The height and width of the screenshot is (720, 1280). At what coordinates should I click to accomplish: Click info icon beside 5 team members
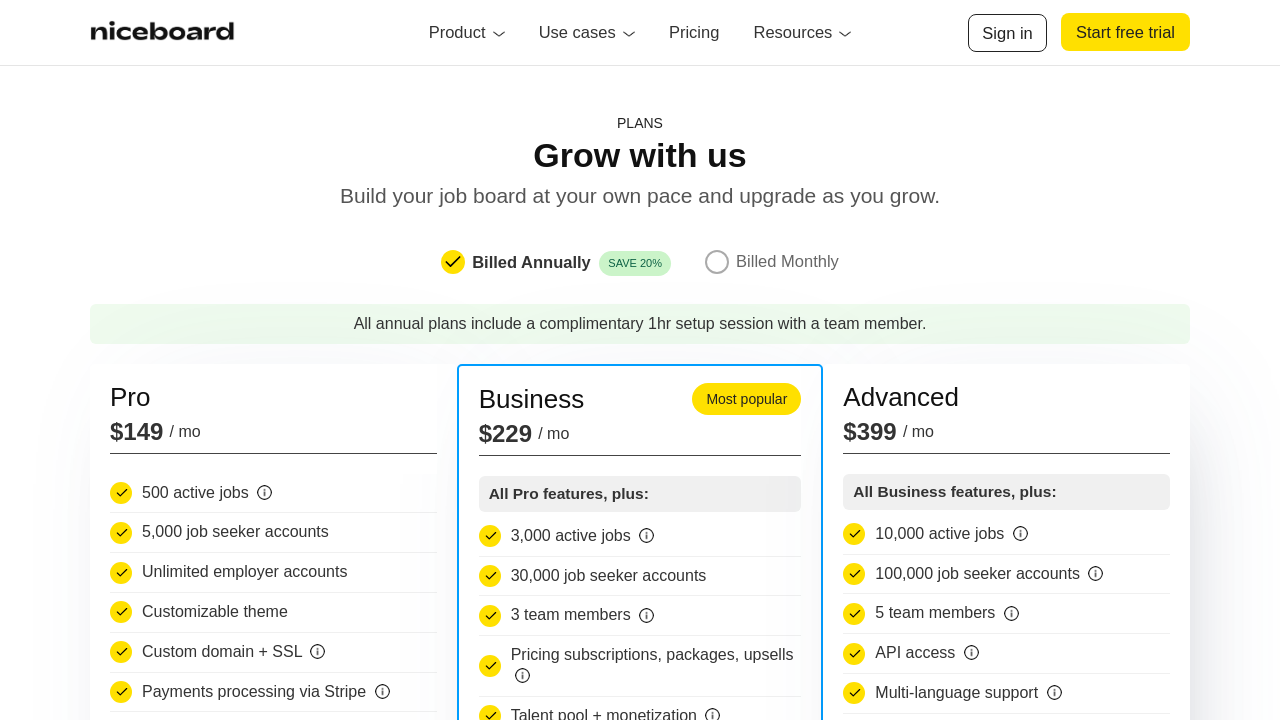click(x=1011, y=614)
